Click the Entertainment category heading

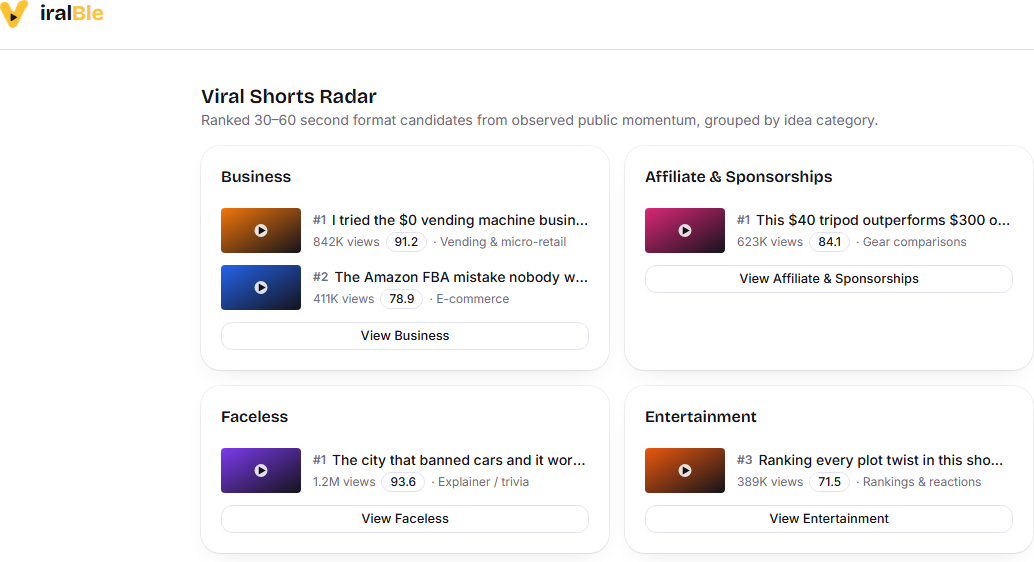click(x=701, y=417)
